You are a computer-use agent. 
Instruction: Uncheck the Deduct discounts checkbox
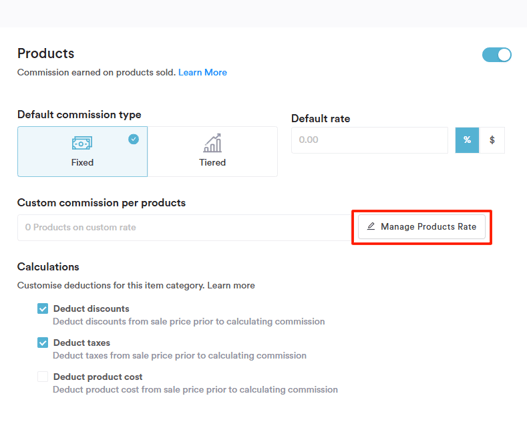point(43,308)
